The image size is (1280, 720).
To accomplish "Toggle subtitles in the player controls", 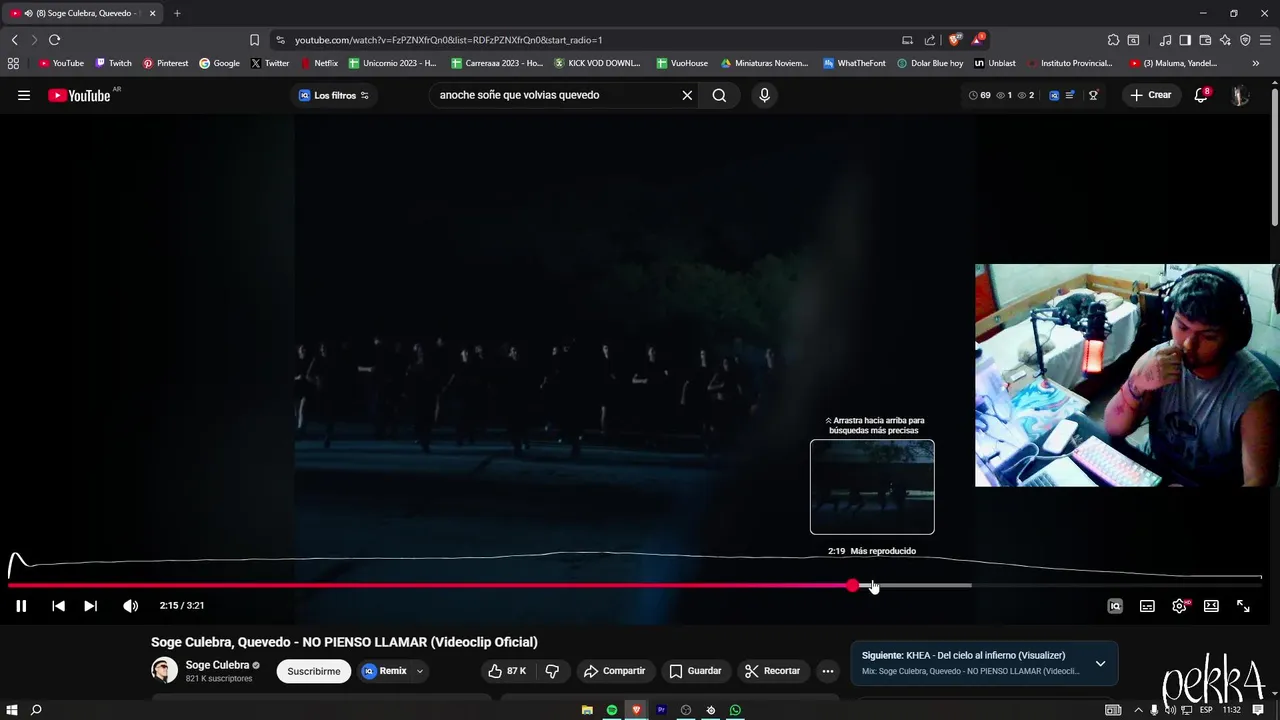I will point(1147,606).
